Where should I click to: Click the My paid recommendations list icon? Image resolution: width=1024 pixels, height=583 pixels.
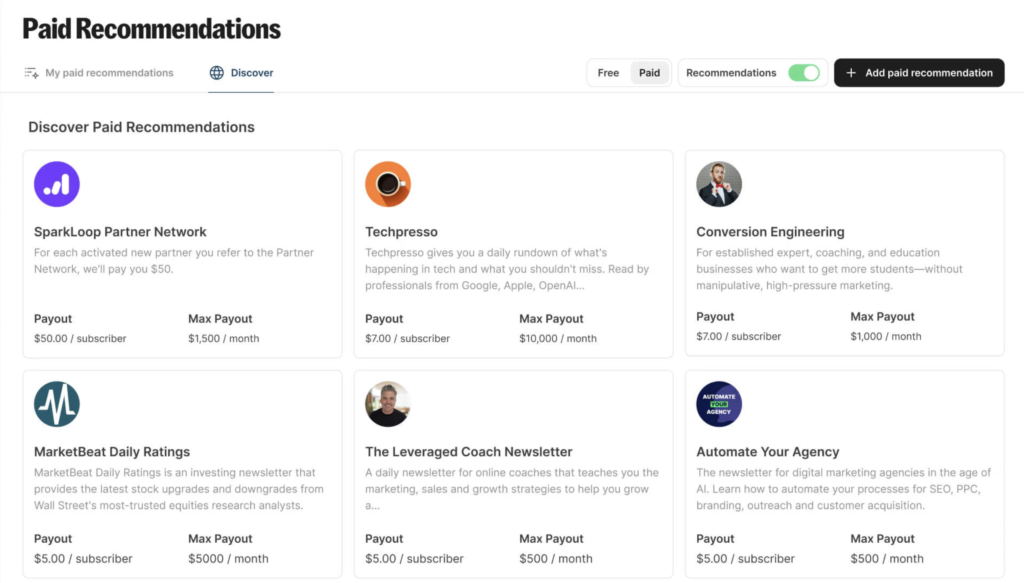(31, 73)
